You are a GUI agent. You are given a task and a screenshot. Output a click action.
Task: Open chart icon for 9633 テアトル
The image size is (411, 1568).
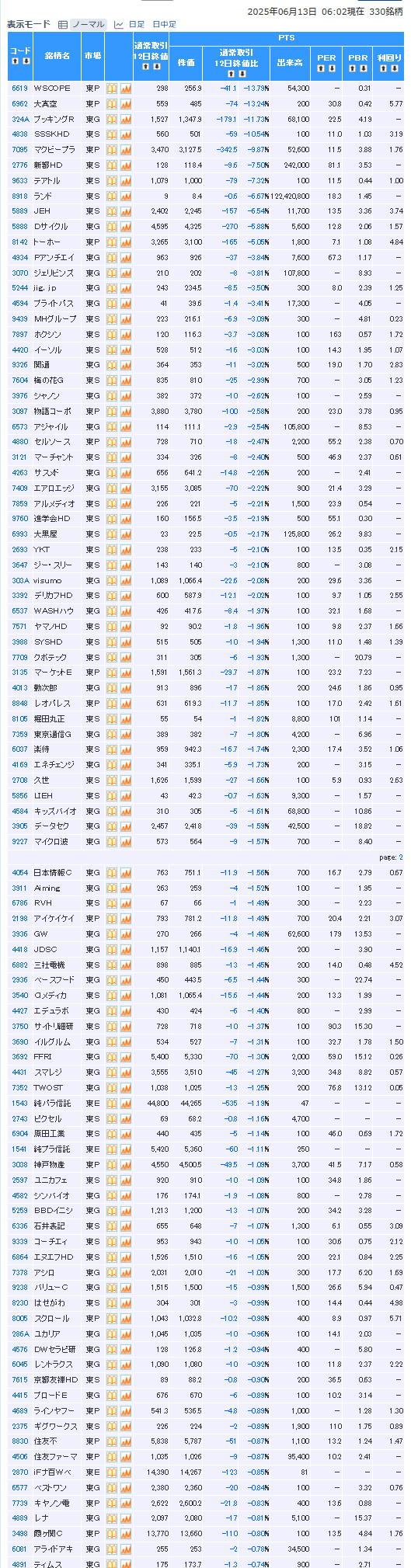click(125, 180)
